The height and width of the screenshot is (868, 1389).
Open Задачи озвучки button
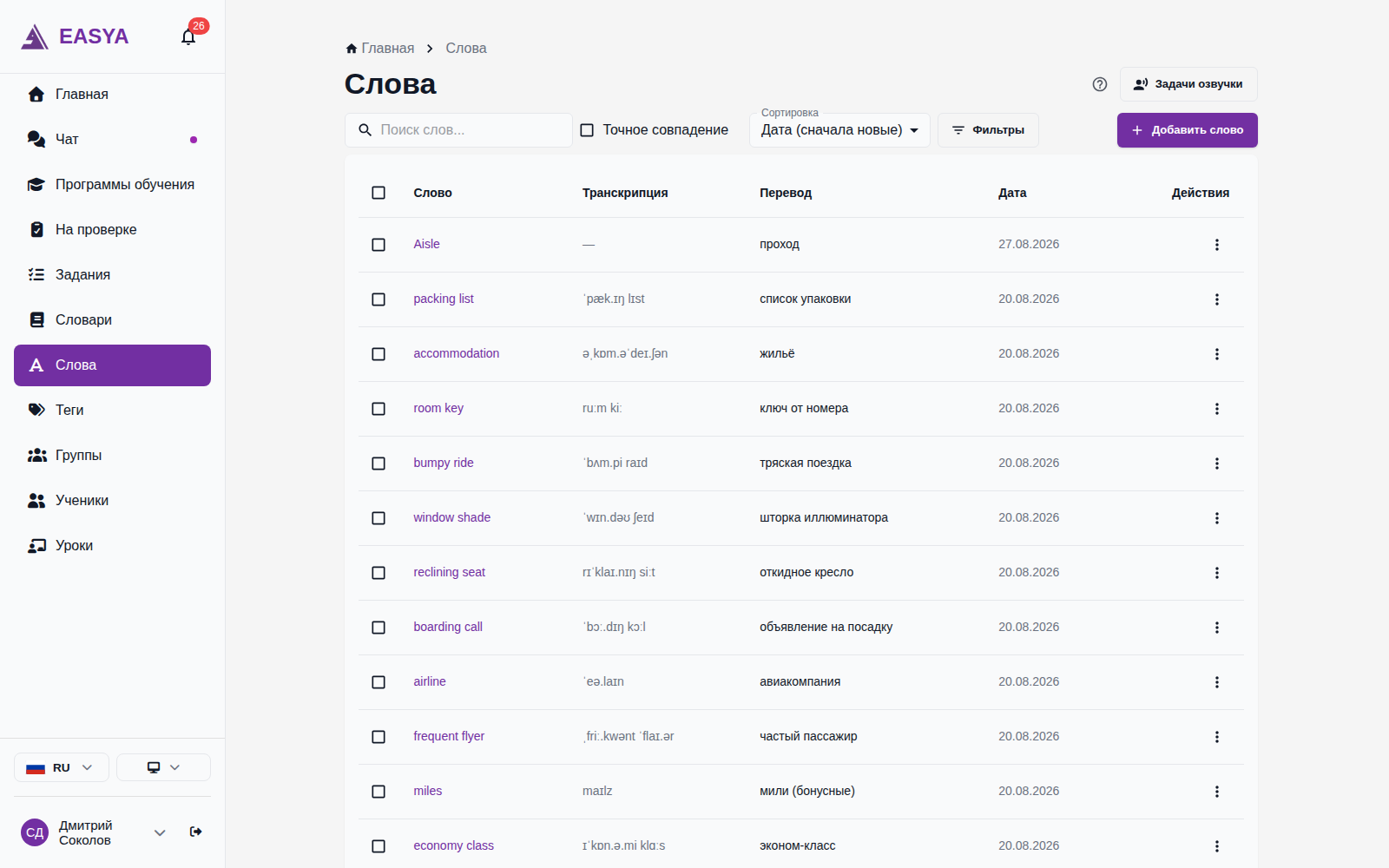[1188, 84]
